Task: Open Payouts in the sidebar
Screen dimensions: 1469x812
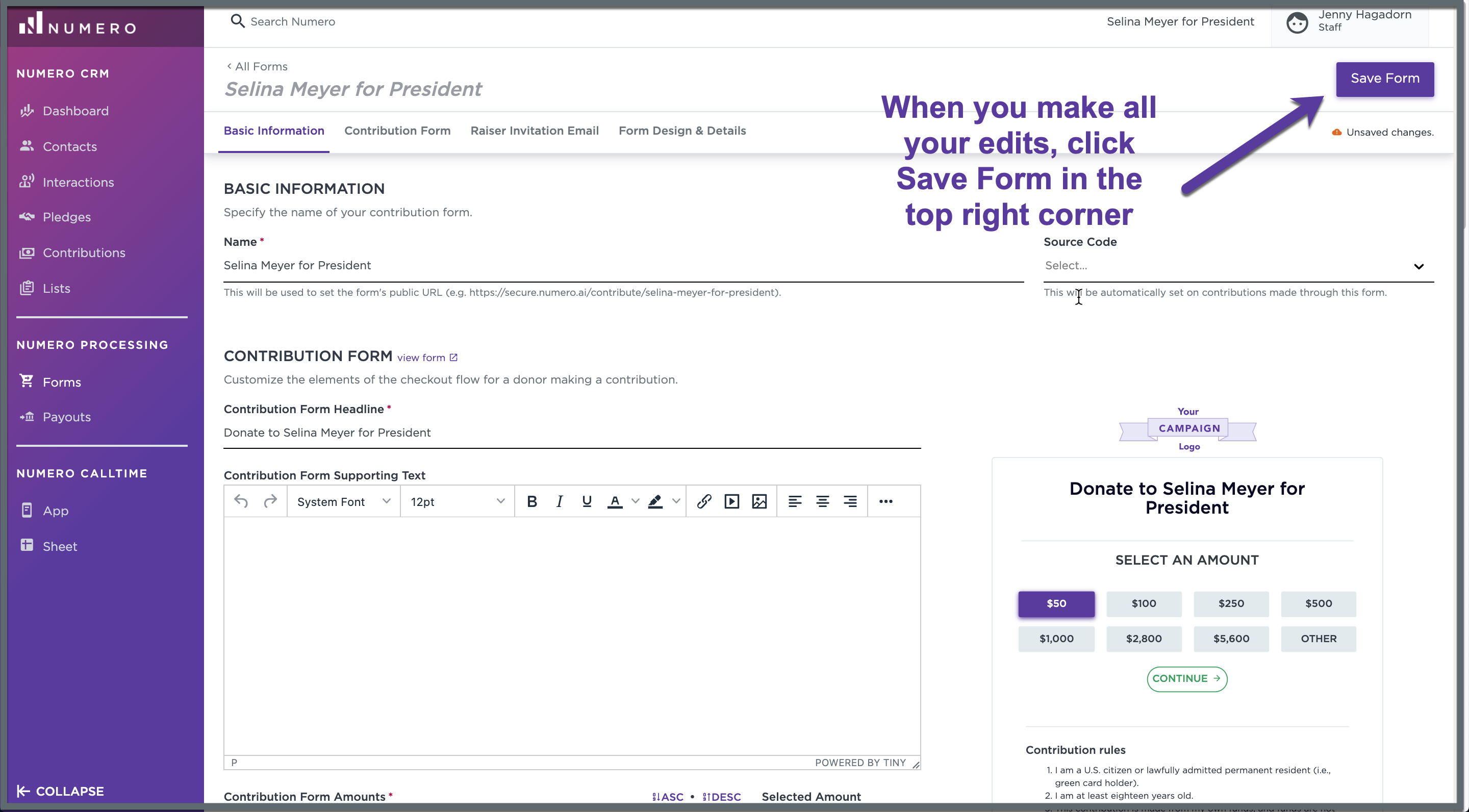Action: 55,417
